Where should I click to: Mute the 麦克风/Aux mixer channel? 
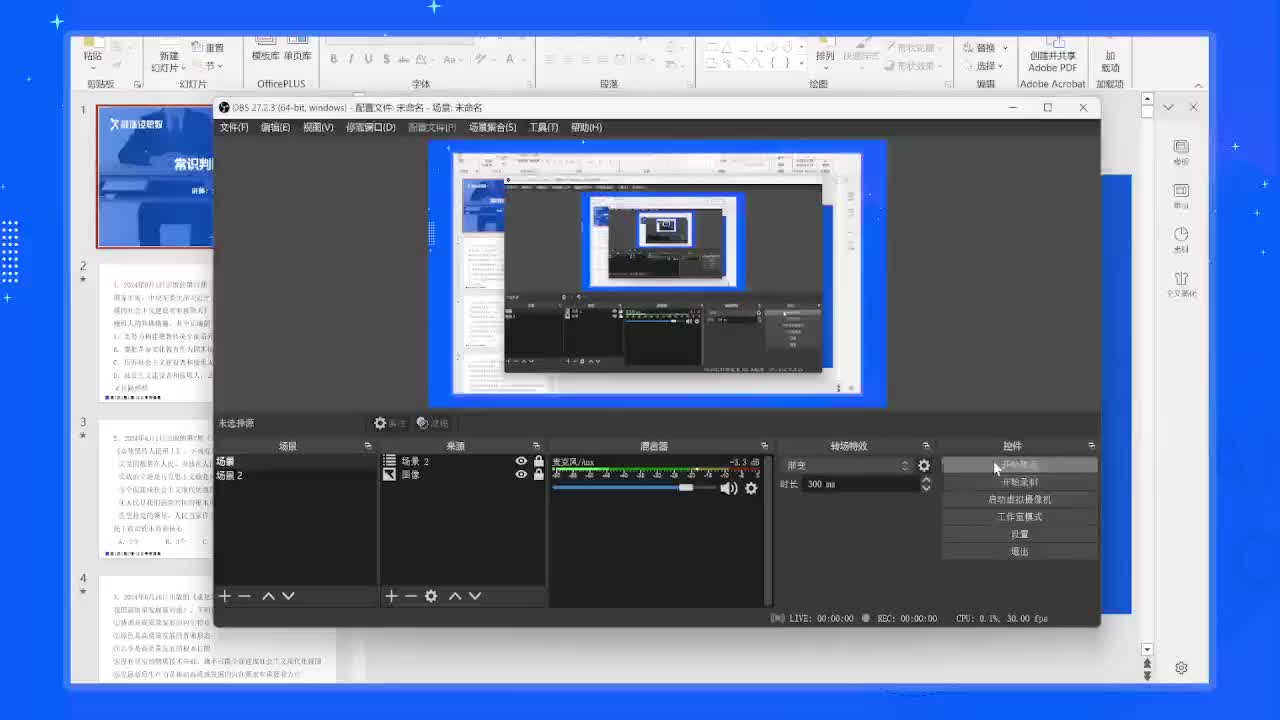pyautogui.click(x=729, y=488)
